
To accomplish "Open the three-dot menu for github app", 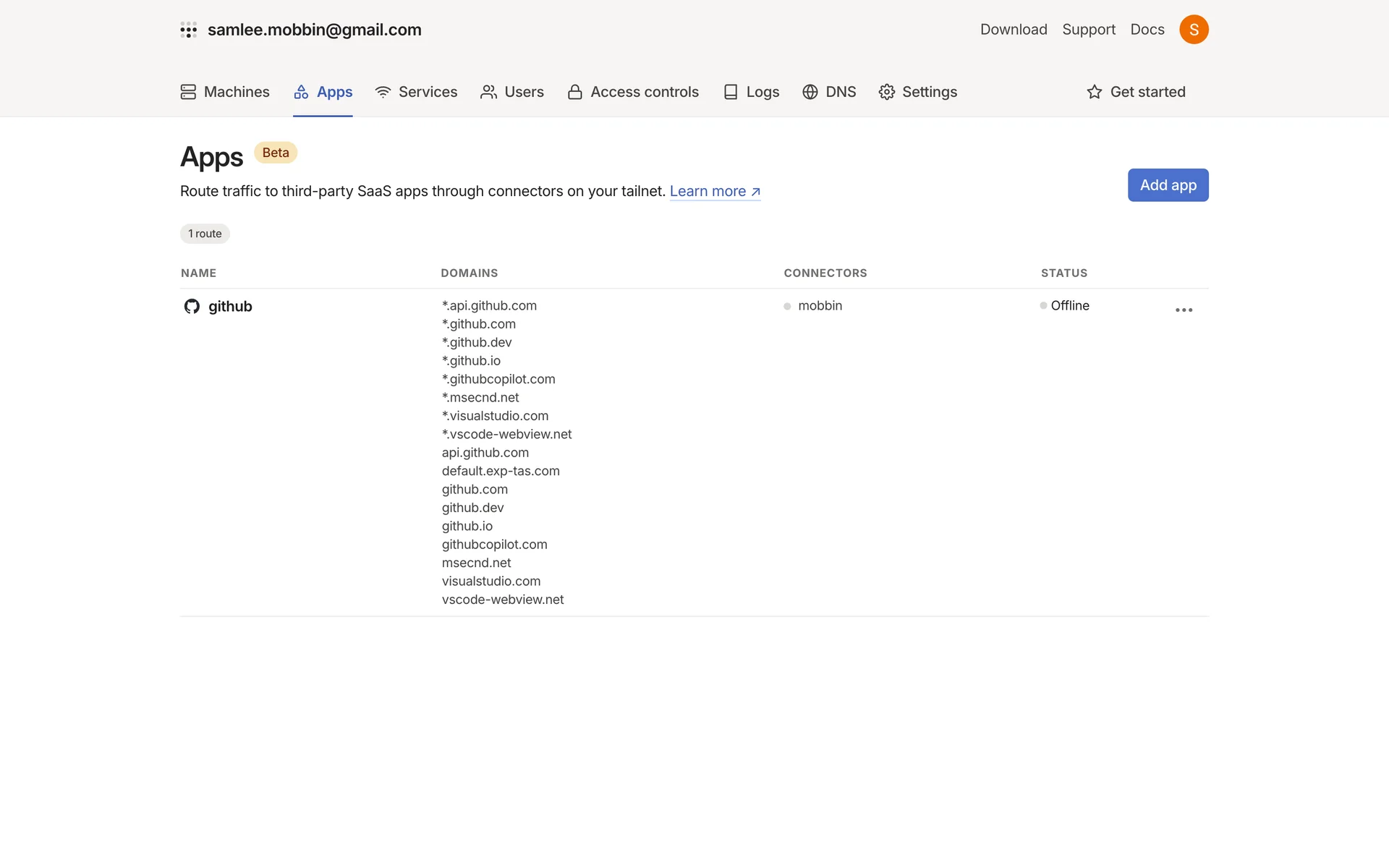I will click(x=1184, y=310).
